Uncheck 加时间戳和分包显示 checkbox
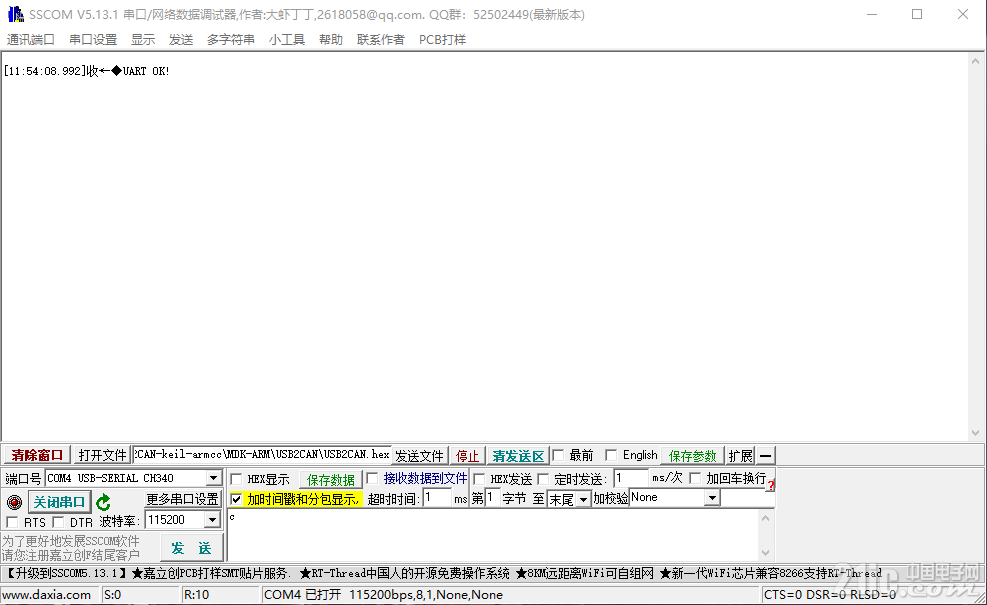Image resolution: width=987 pixels, height=605 pixels. pyautogui.click(x=236, y=499)
